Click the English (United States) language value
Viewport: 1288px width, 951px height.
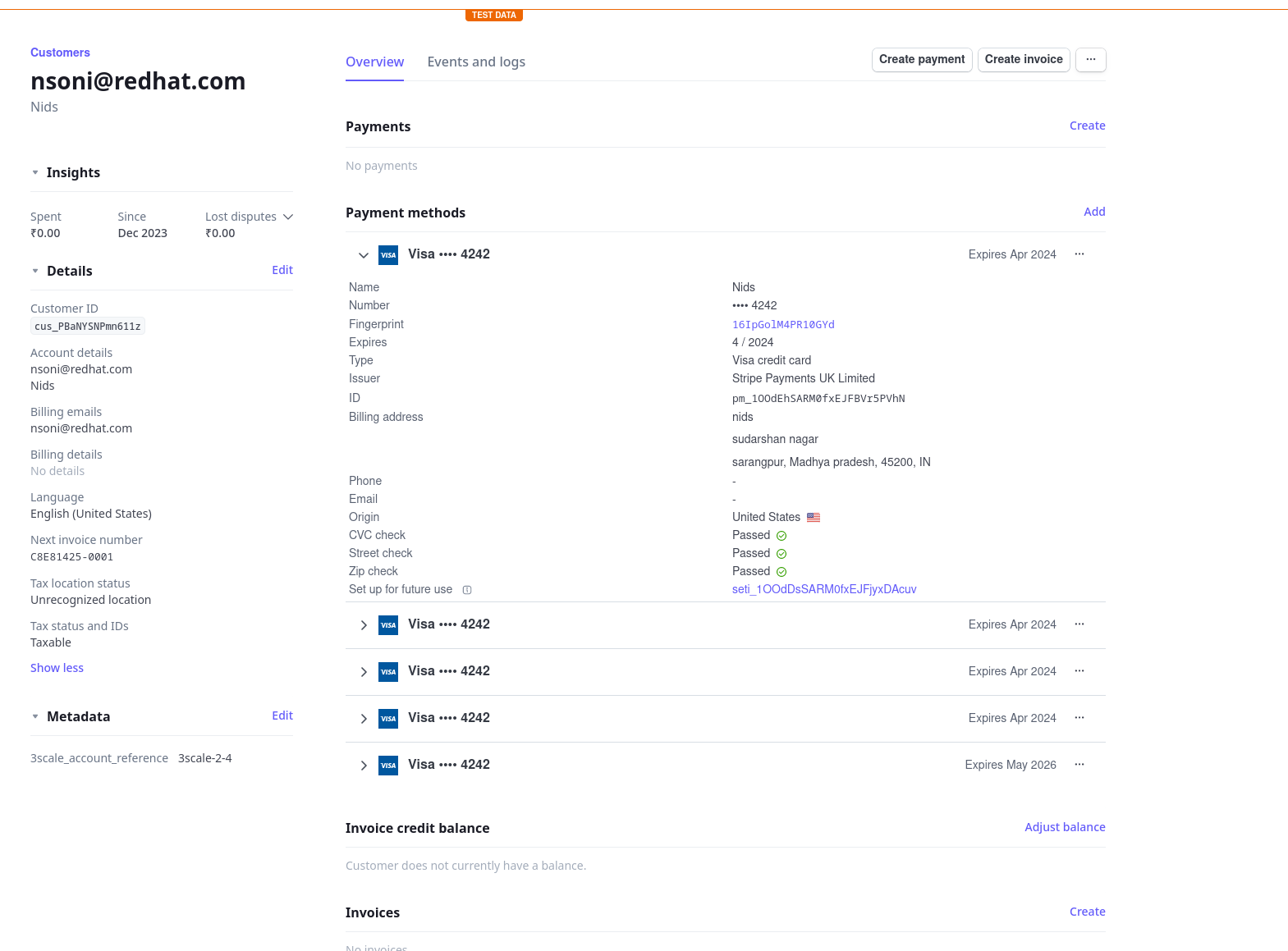pos(91,514)
